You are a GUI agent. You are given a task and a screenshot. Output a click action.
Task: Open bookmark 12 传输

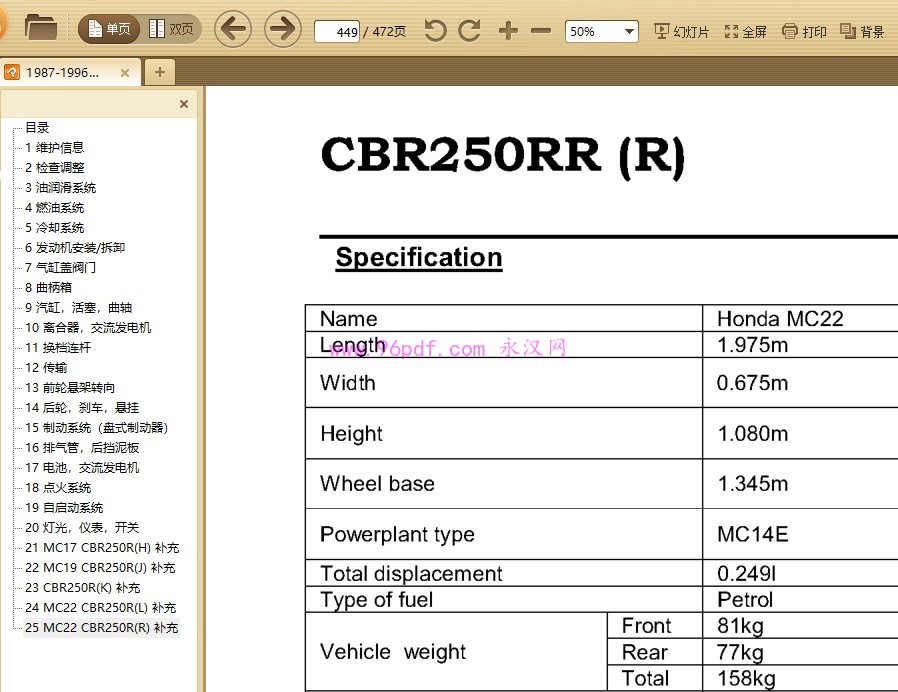tap(46, 368)
